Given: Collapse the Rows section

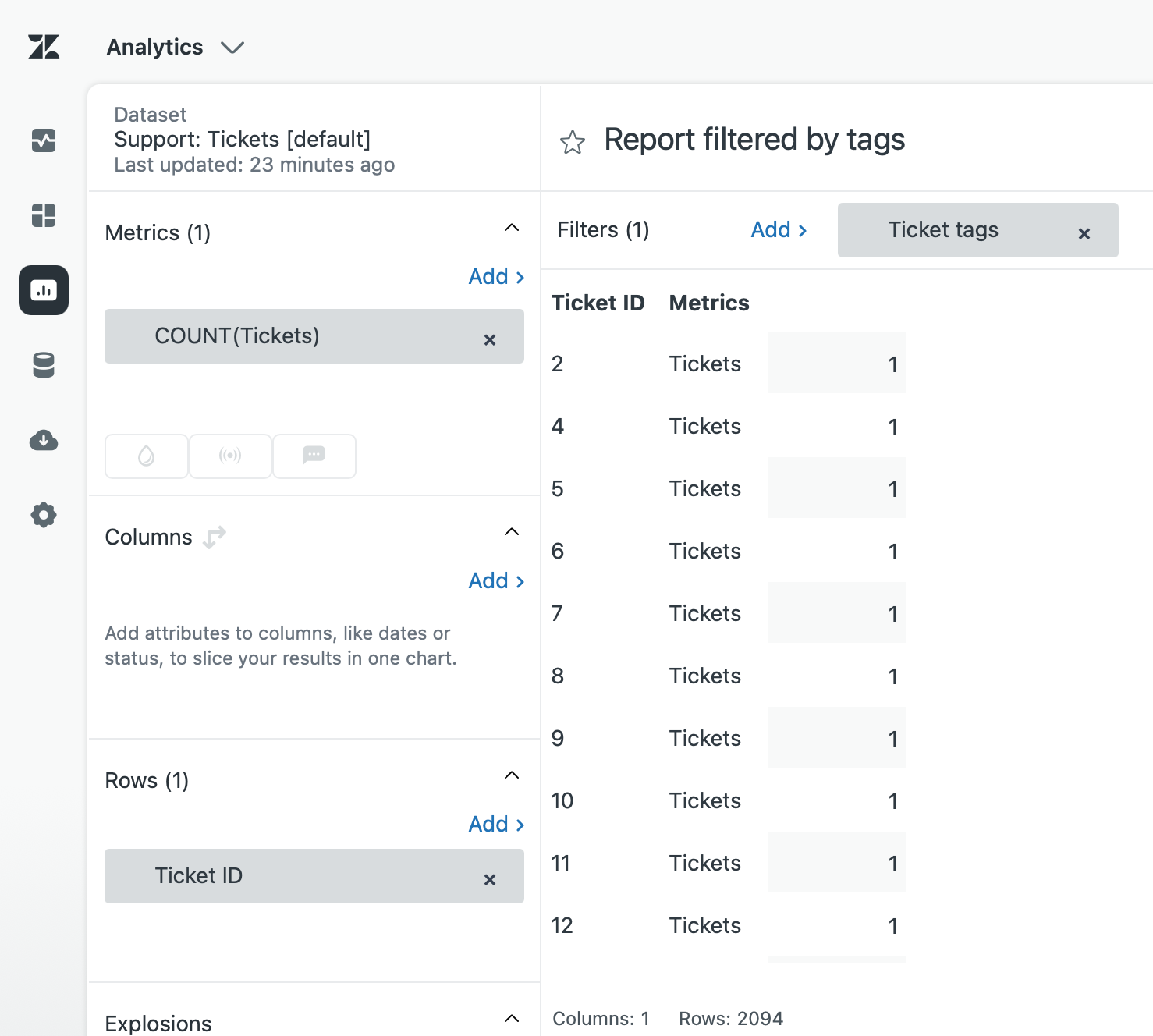Looking at the screenshot, I should coord(512,775).
